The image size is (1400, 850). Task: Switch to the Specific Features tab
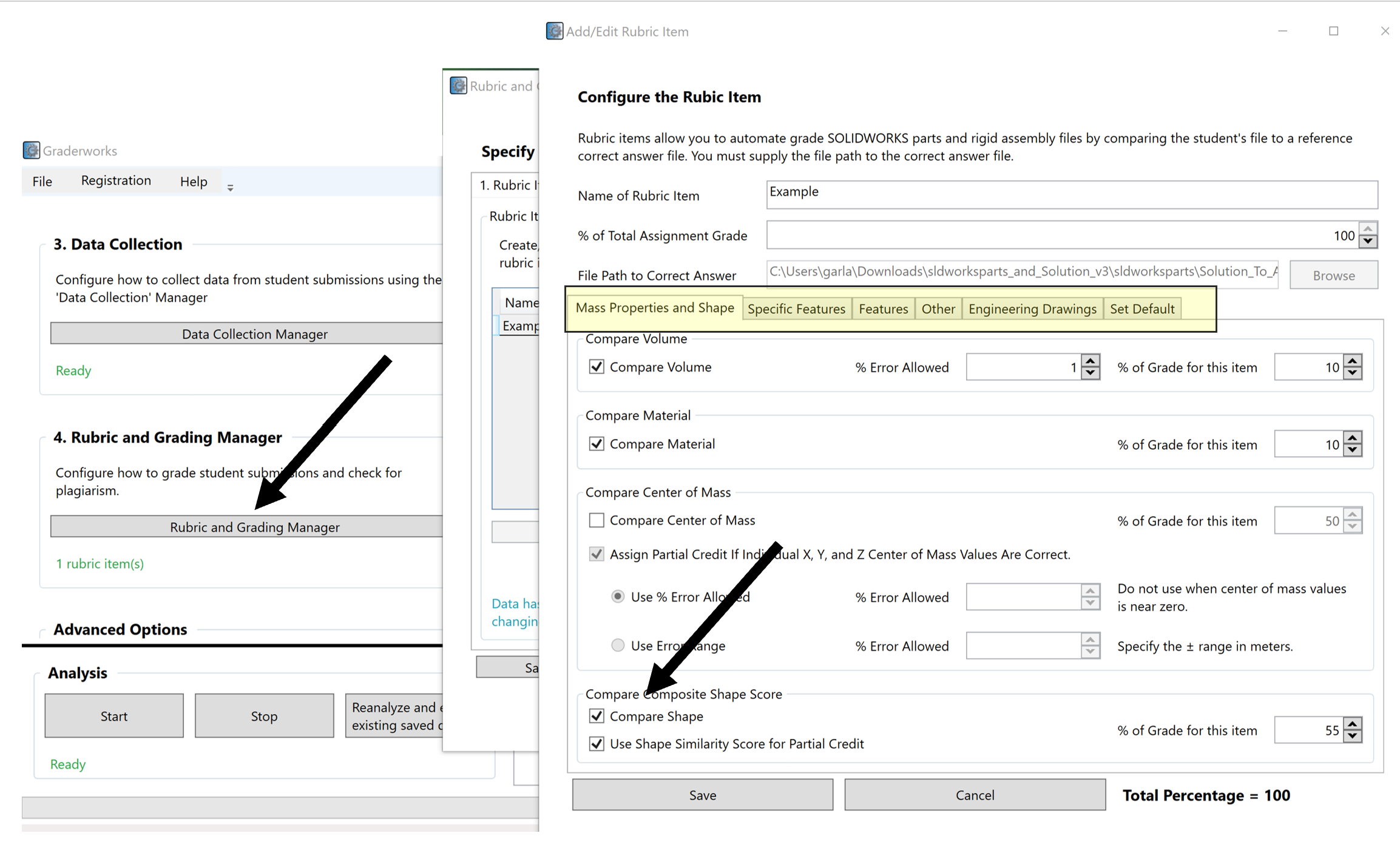click(x=796, y=308)
